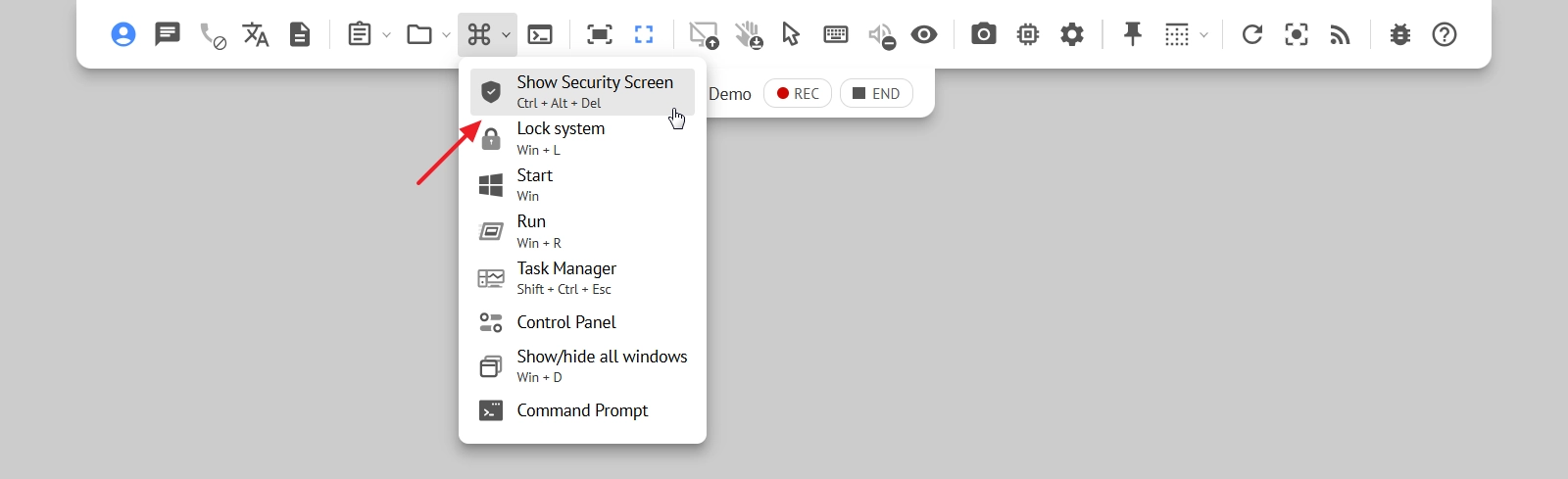This screenshot has width=1568, height=479.
Task: Open the settings gear icon
Action: [x=1072, y=34]
